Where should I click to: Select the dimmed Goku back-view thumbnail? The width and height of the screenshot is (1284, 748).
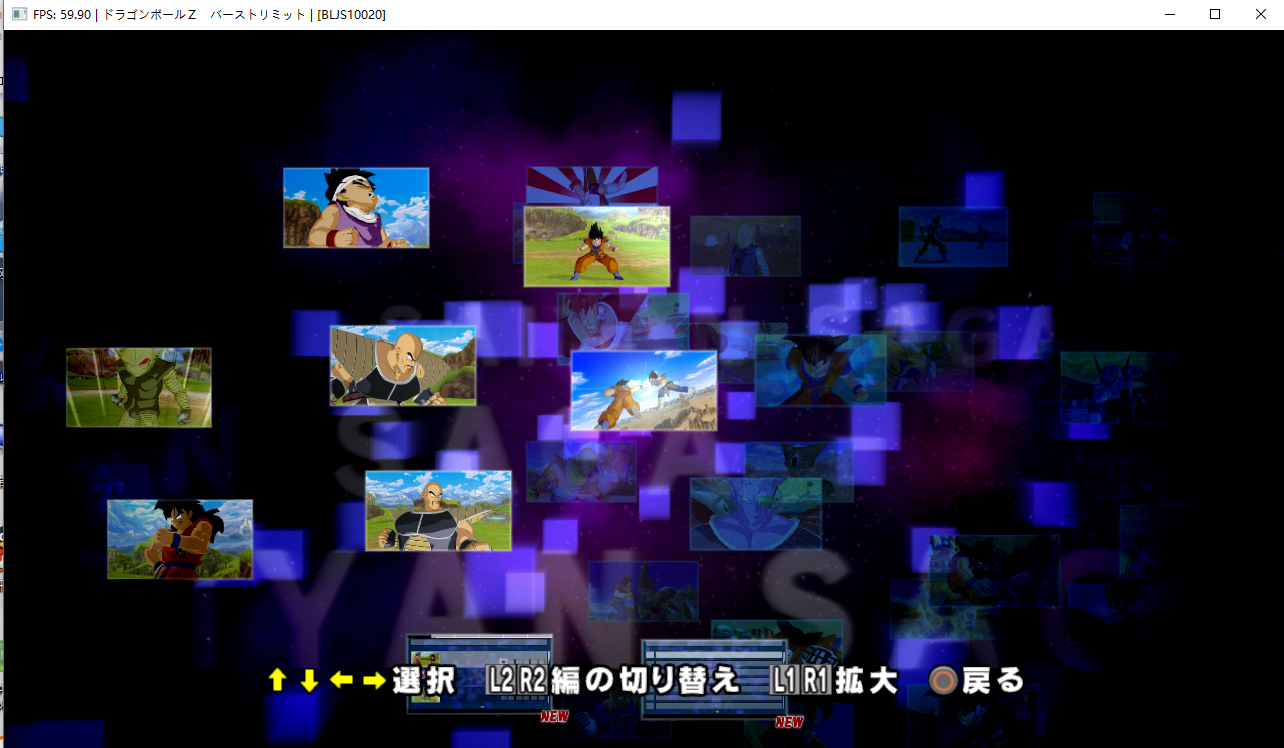821,371
